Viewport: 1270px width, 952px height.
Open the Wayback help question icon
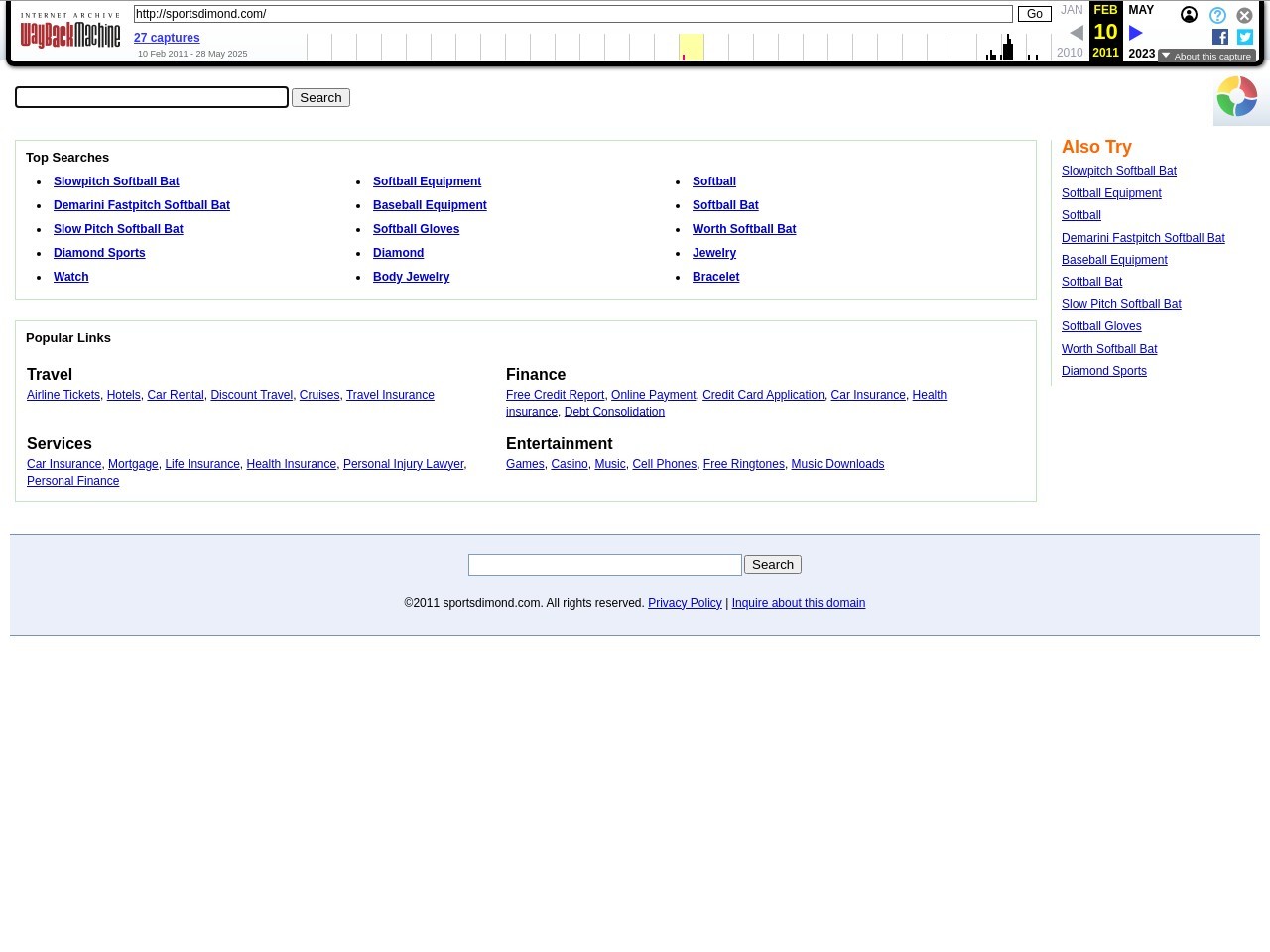[x=1217, y=16]
